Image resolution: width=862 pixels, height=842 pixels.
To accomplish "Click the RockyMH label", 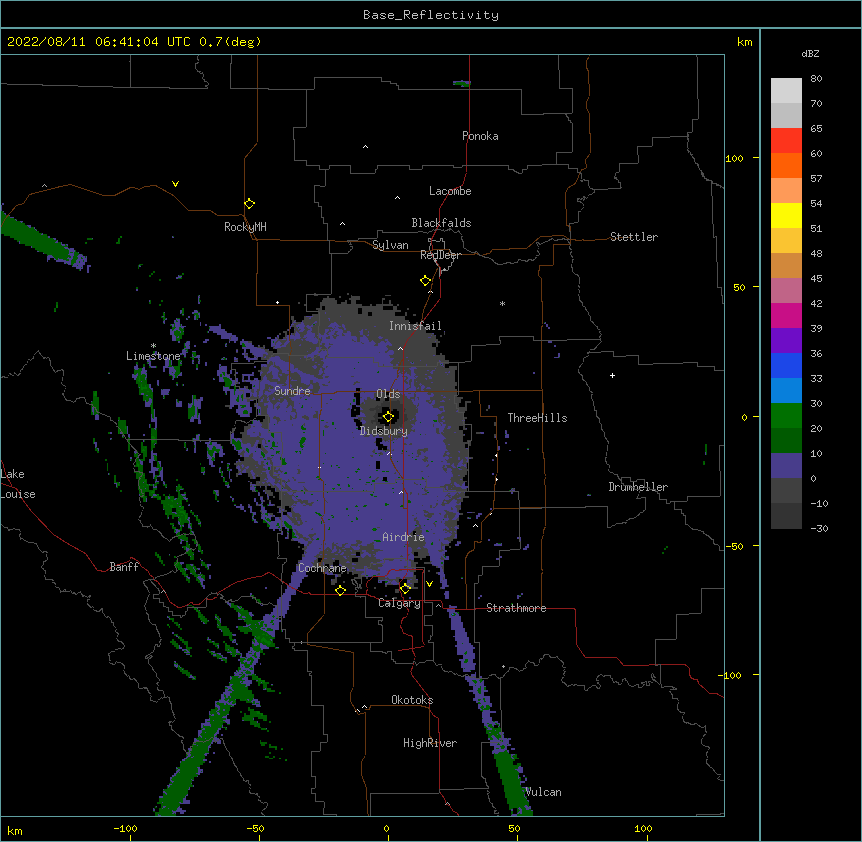I will (x=245, y=227).
